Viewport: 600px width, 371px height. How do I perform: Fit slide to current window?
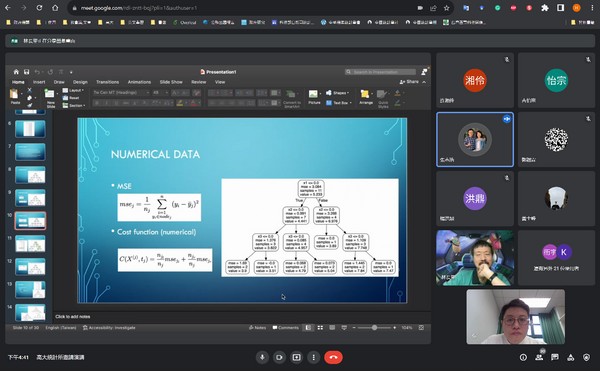pyautogui.click(x=421, y=327)
